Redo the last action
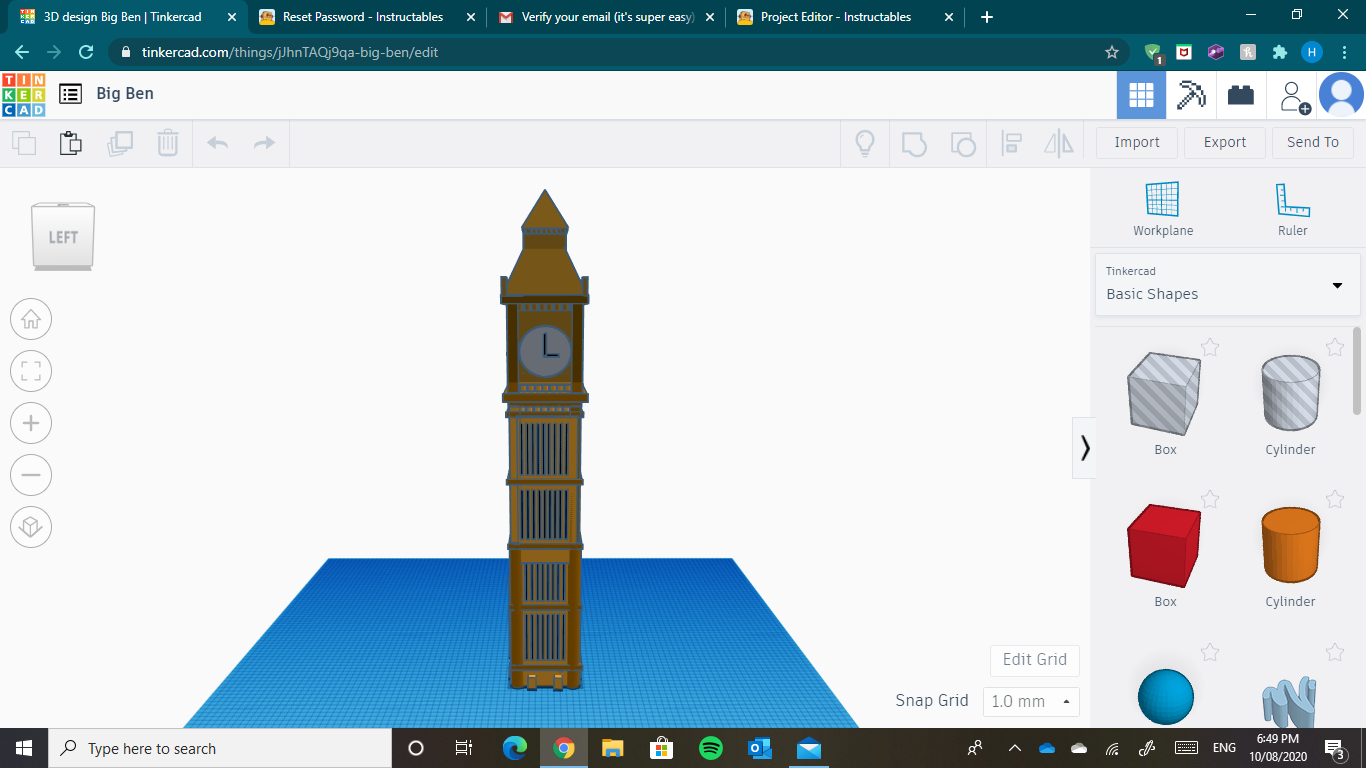Viewport: 1366px width, 768px height. coord(264,143)
